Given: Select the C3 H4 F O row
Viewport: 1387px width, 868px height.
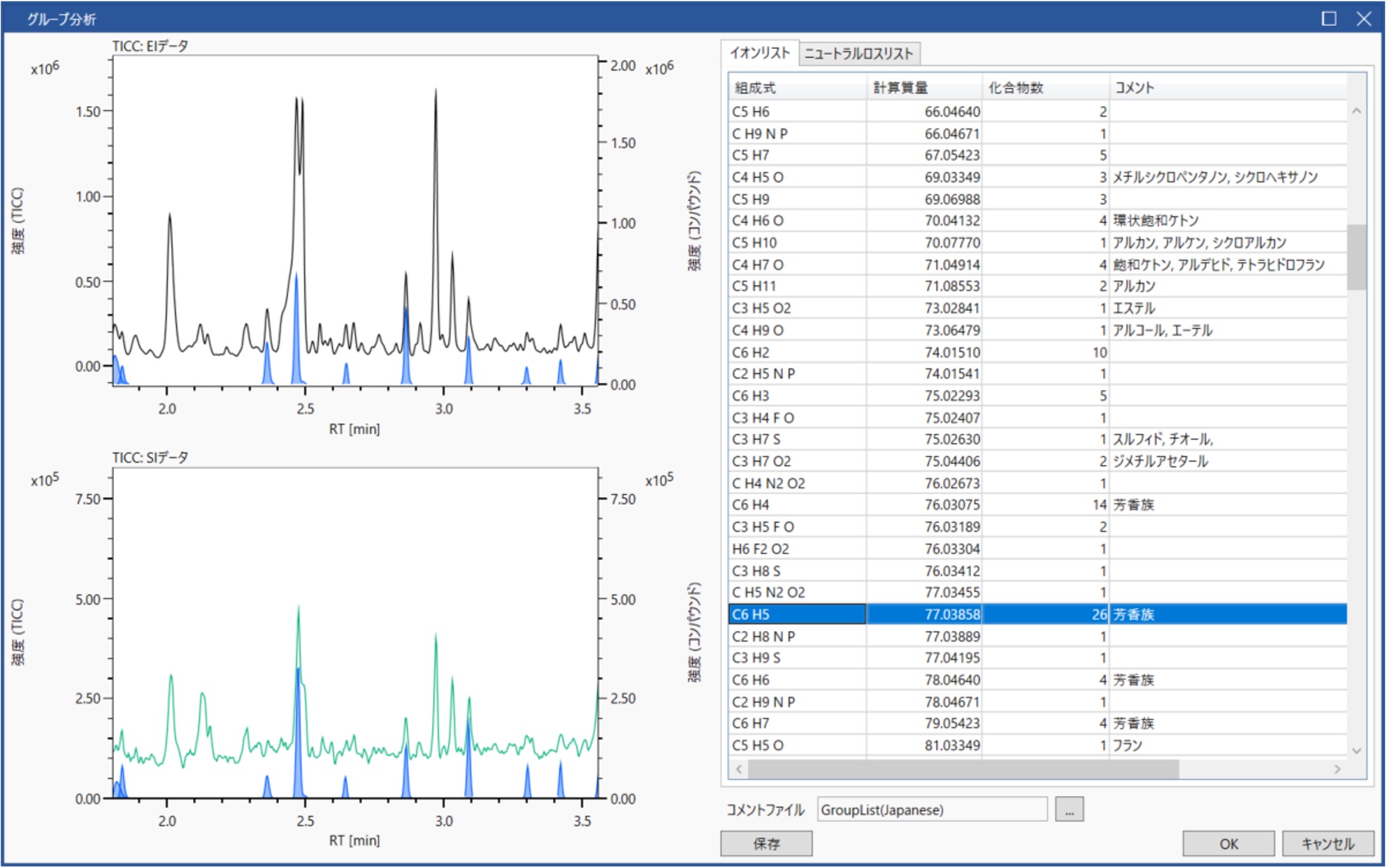Looking at the screenshot, I should 1037,418.
